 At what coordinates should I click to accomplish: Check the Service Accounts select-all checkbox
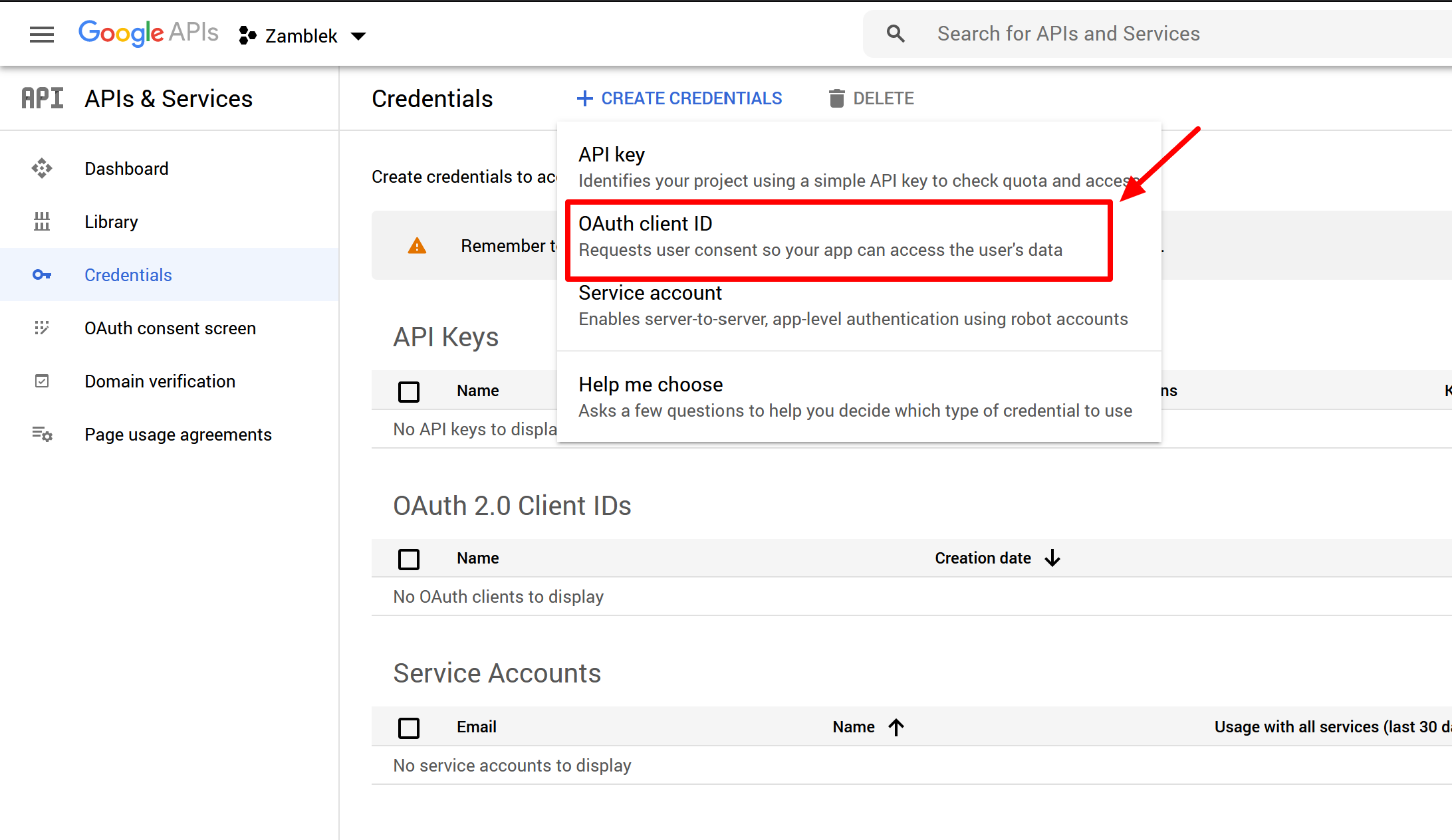pyautogui.click(x=409, y=728)
